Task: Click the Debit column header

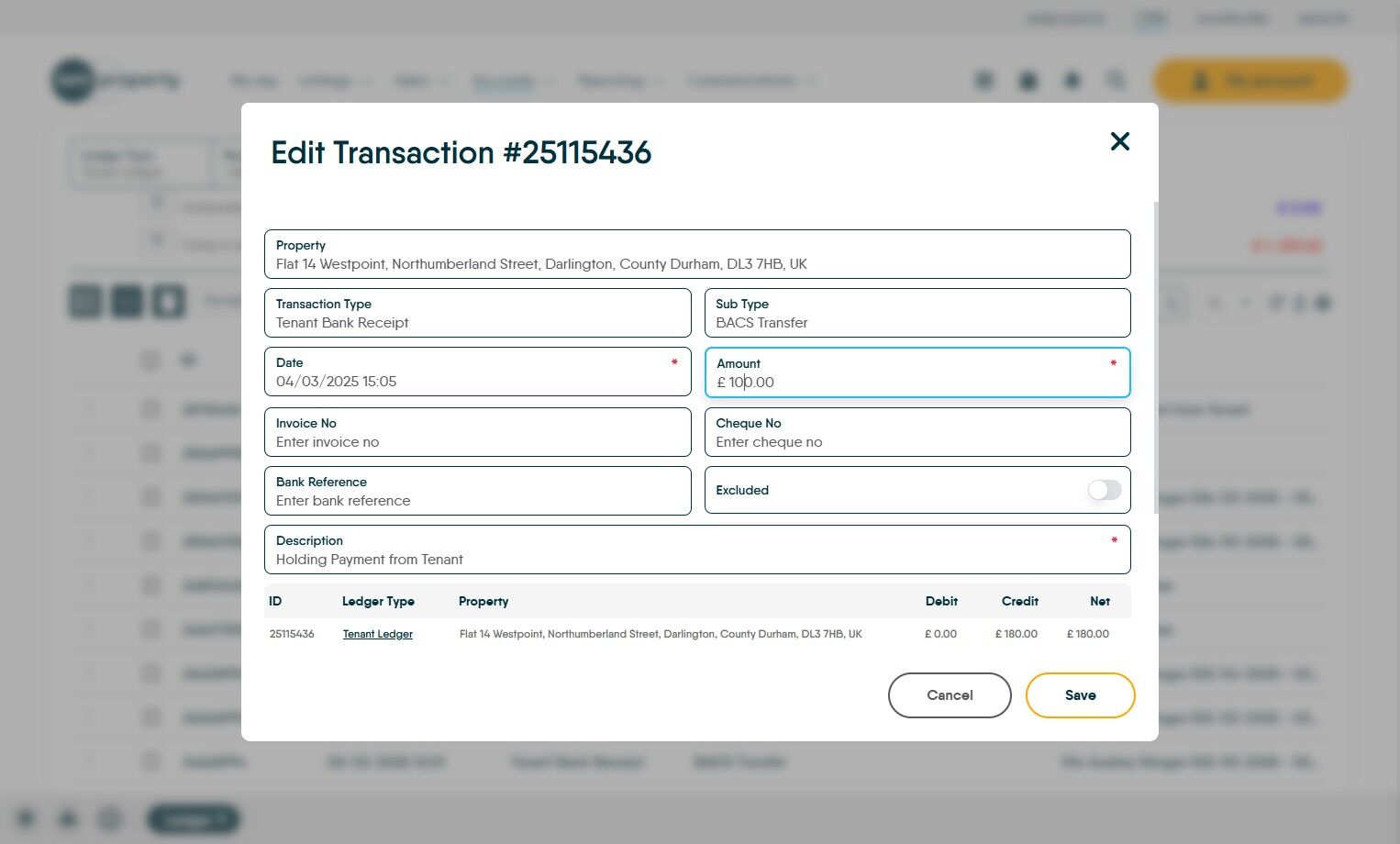Action: (941, 602)
